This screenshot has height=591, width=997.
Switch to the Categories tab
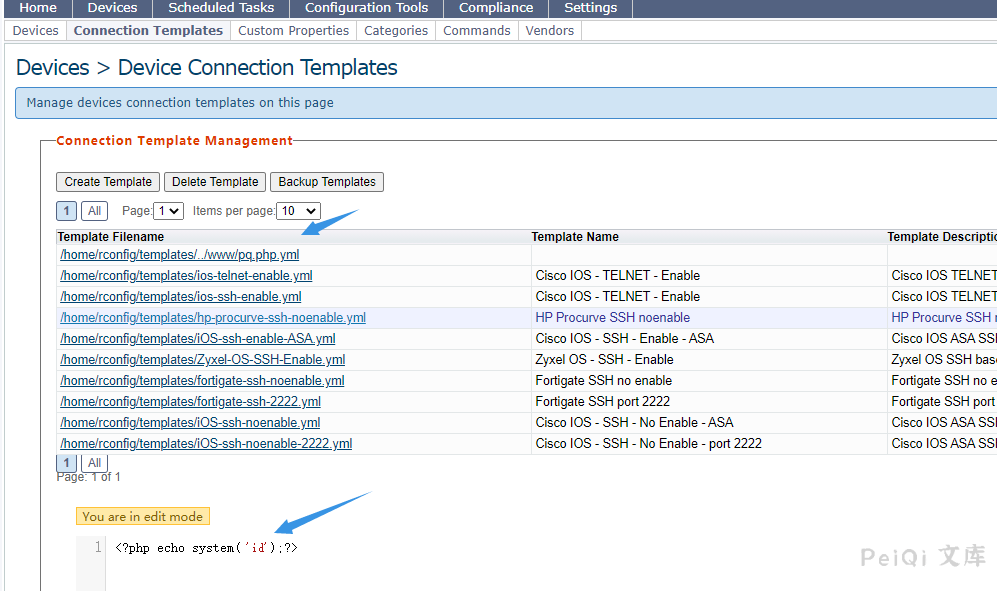pyautogui.click(x=396, y=31)
